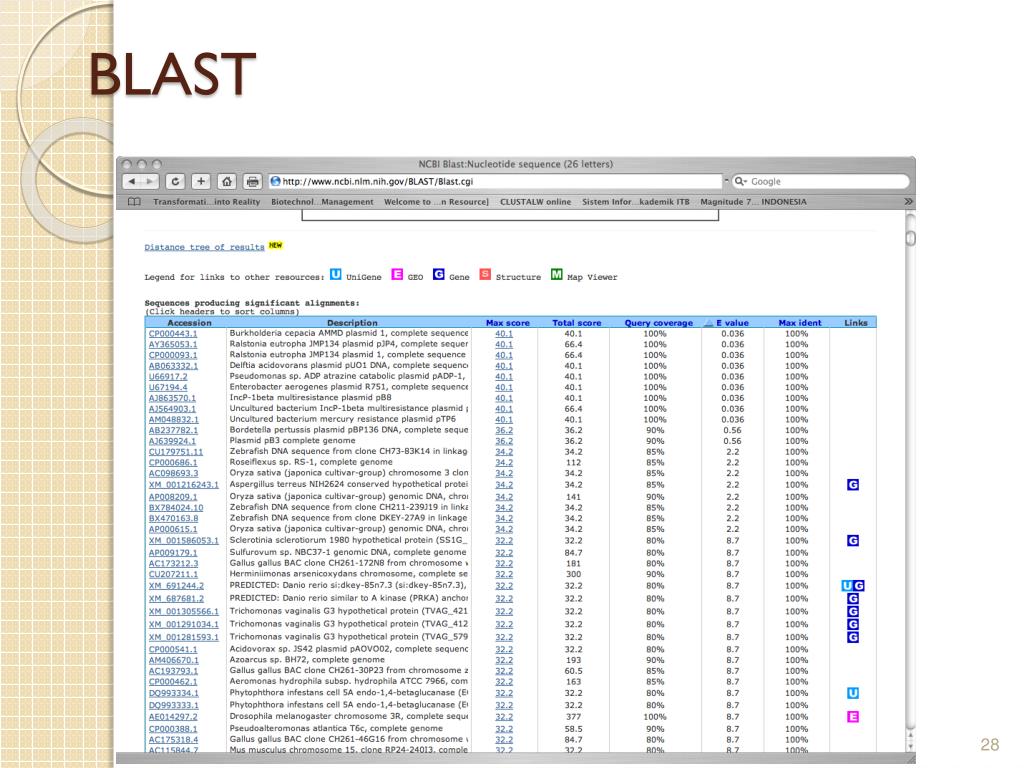Screen dimensions: 1024x768
Task: Click the browser forward arrow button
Action: [x=150, y=182]
